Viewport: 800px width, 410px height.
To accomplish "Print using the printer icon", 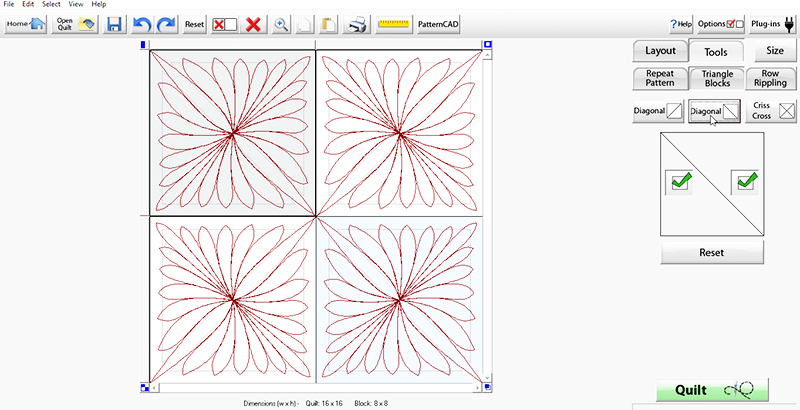I will click(x=358, y=23).
